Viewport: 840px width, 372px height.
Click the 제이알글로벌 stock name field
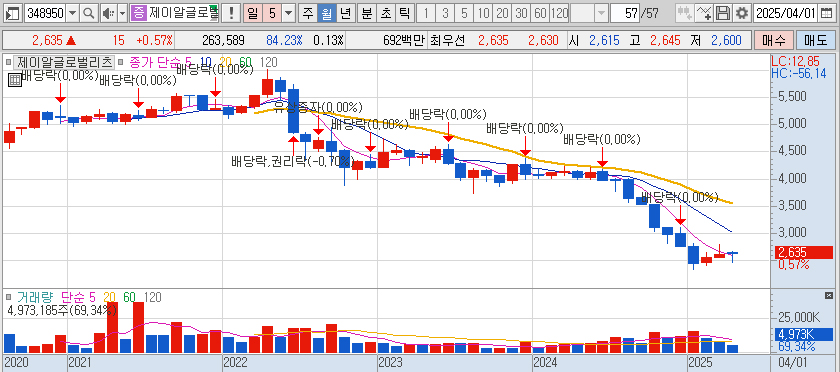[183, 13]
